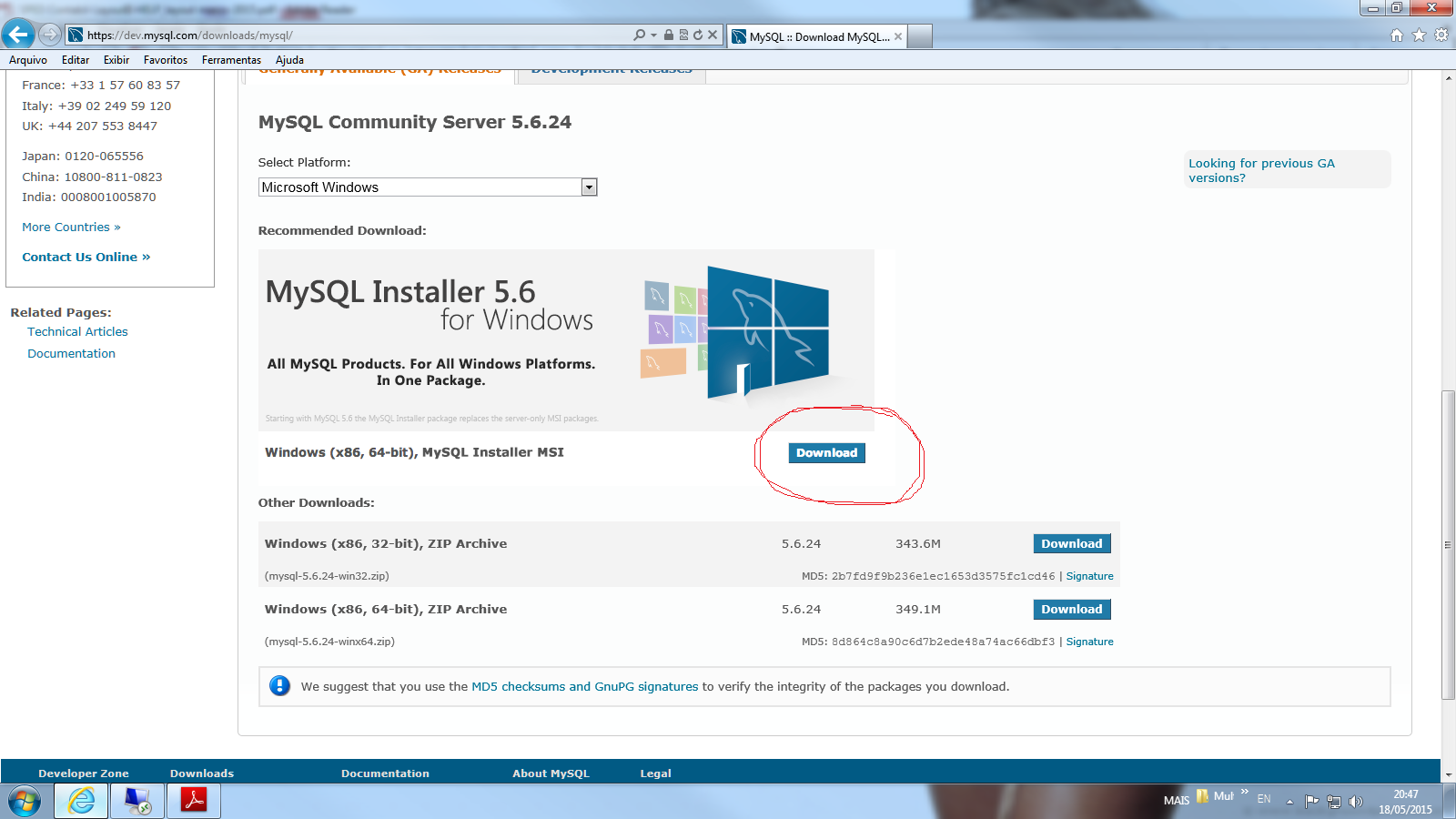Download the MySQL Installer MSI
1456x819 pixels.
826,453
